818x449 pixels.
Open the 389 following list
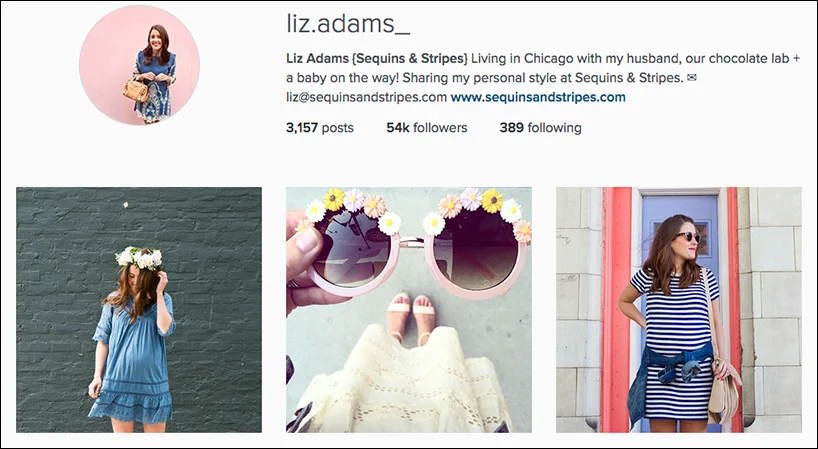540,128
